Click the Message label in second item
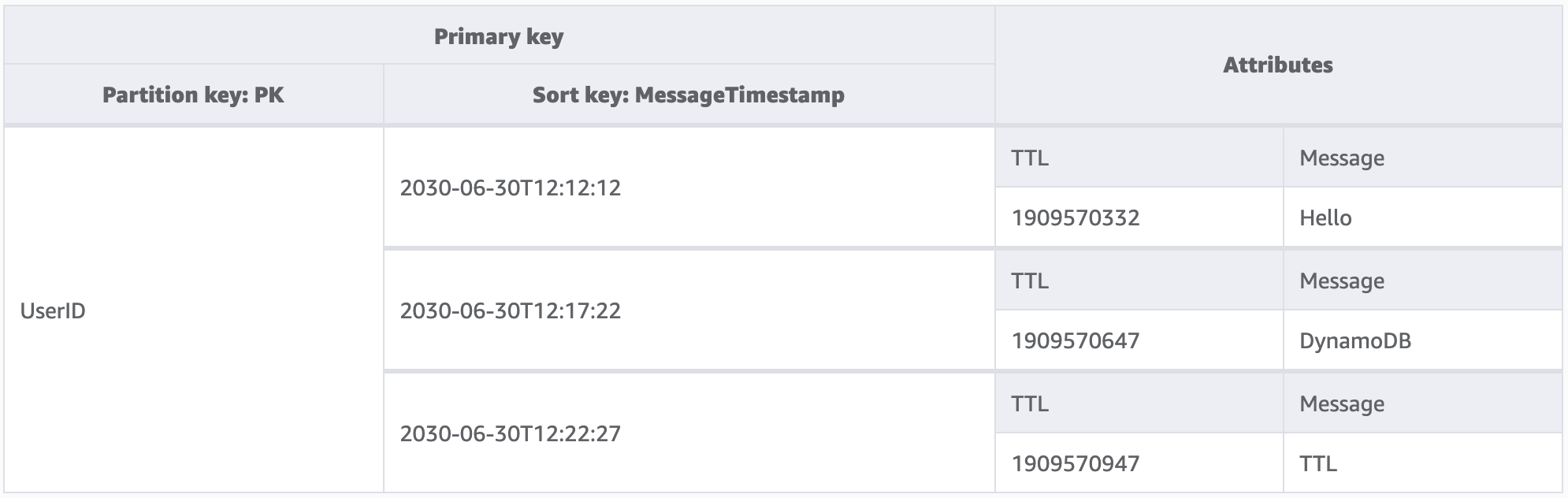 click(1342, 281)
